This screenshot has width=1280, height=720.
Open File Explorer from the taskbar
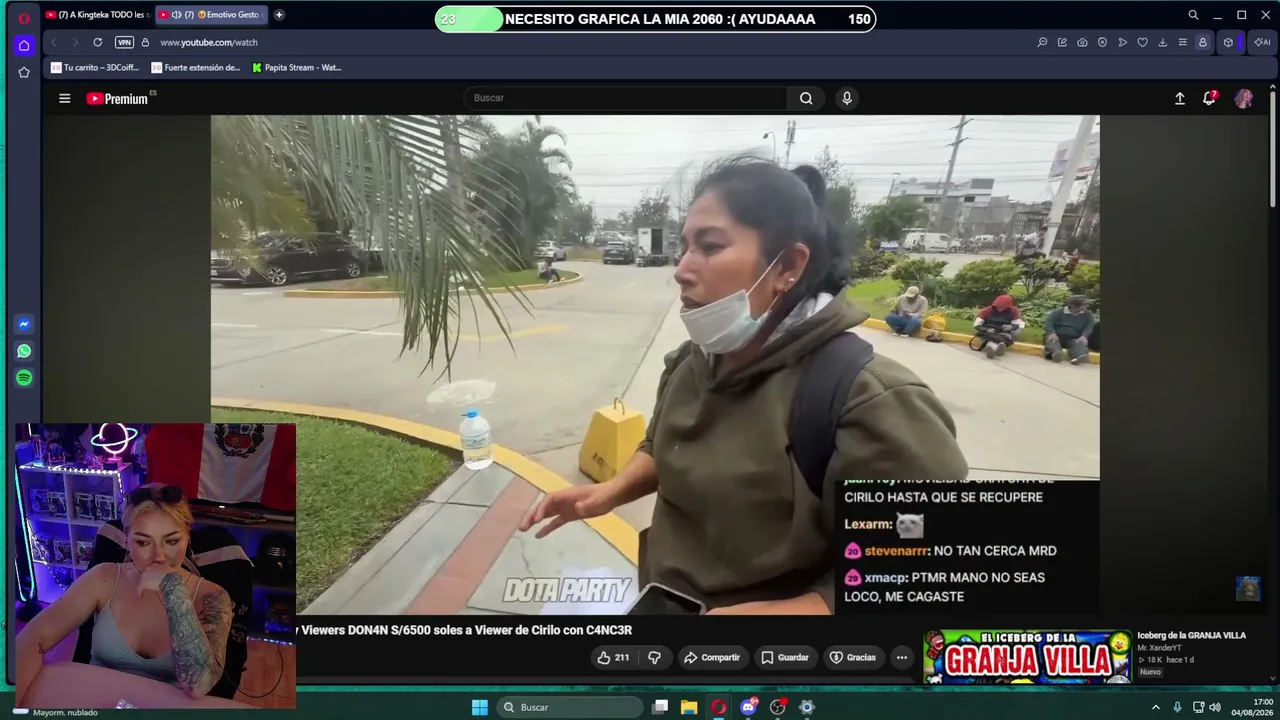point(689,707)
